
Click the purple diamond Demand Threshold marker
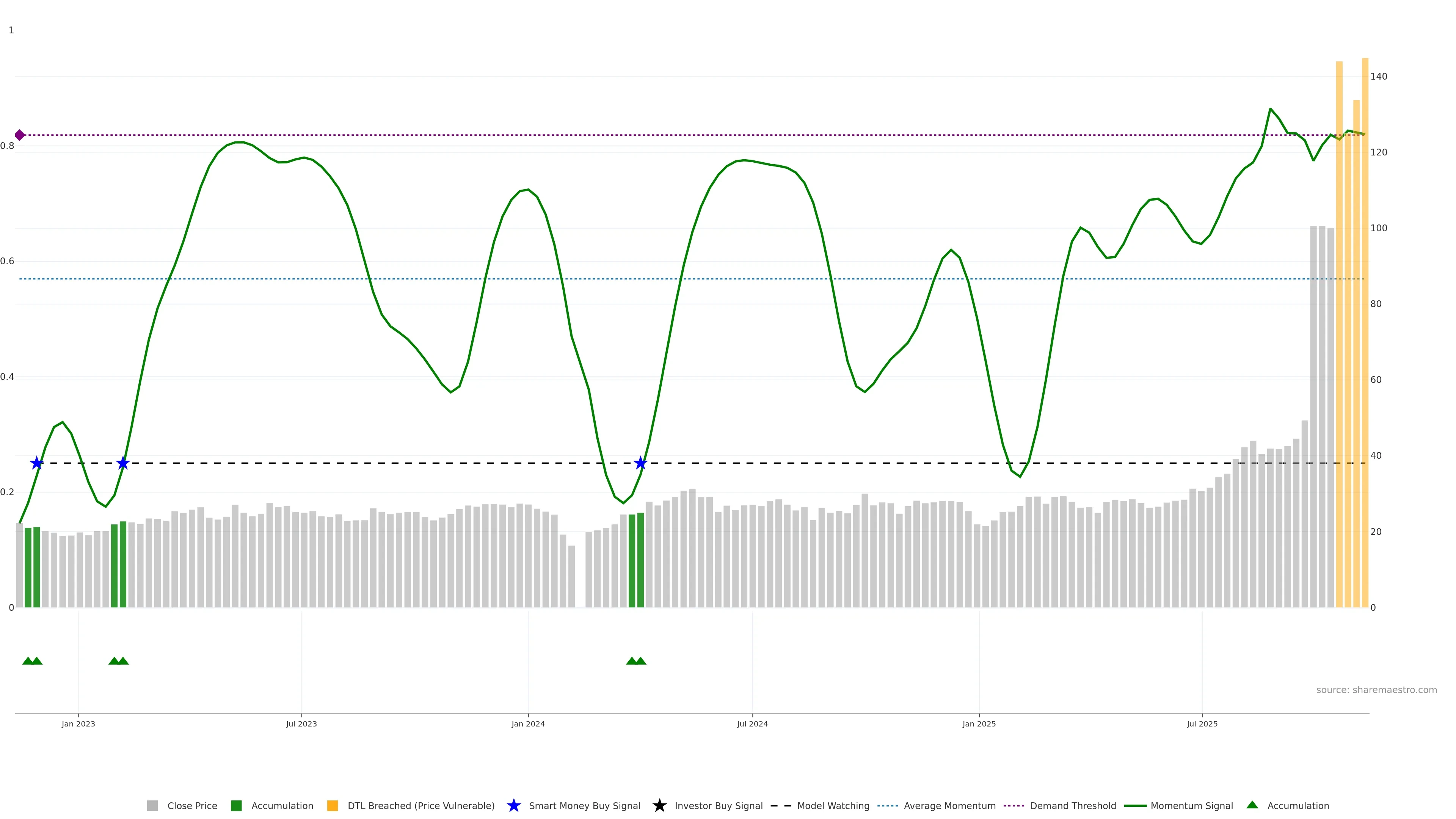tap(20, 135)
